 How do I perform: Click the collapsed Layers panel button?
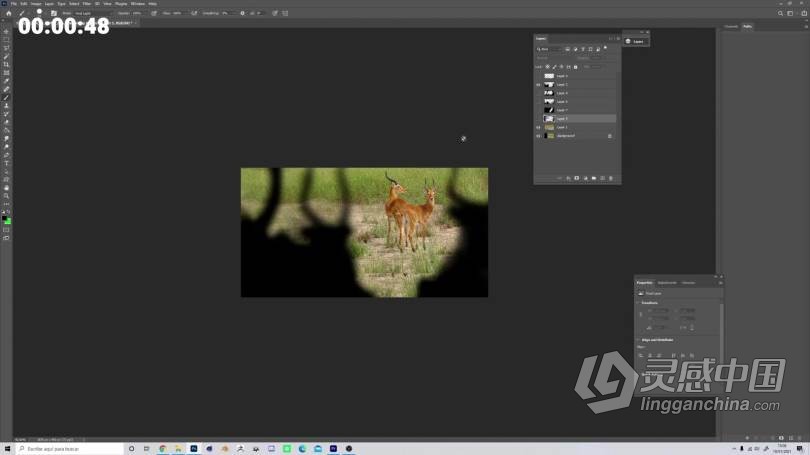[x=635, y=41]
